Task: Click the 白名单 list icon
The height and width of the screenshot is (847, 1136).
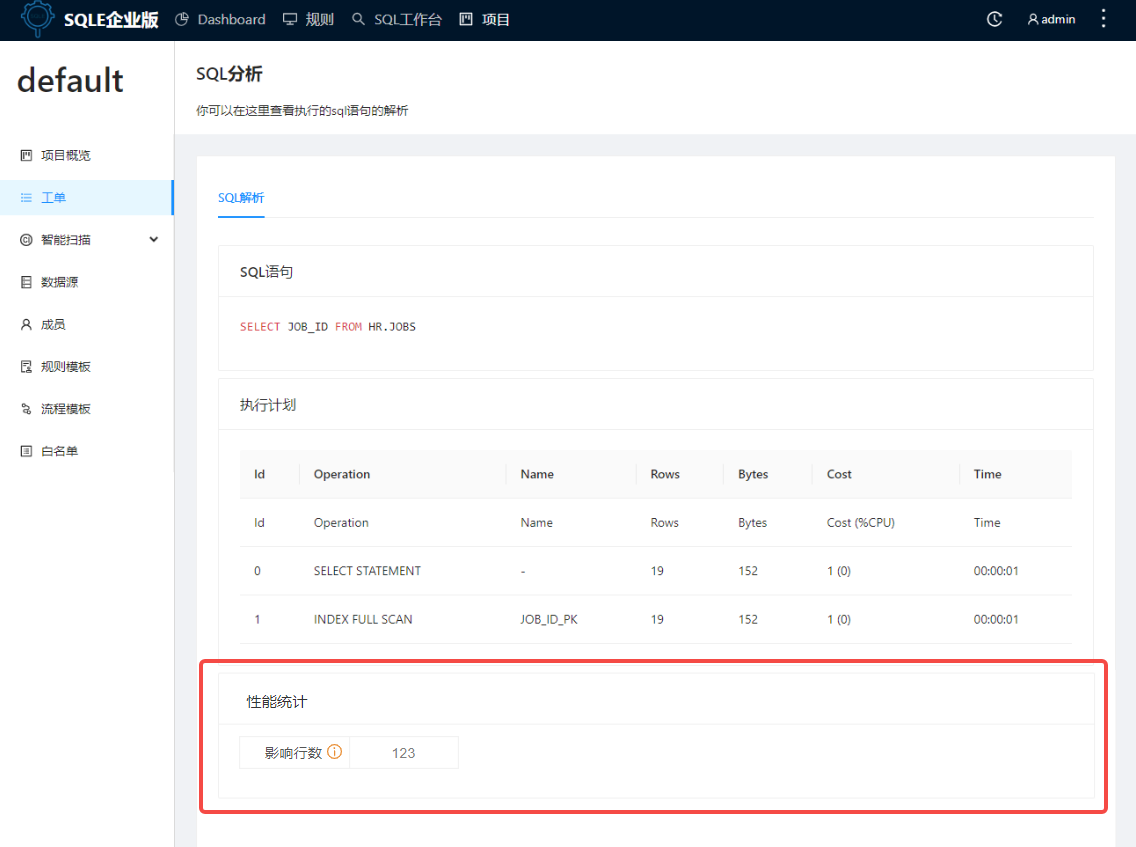Action: tap(26, 451)
